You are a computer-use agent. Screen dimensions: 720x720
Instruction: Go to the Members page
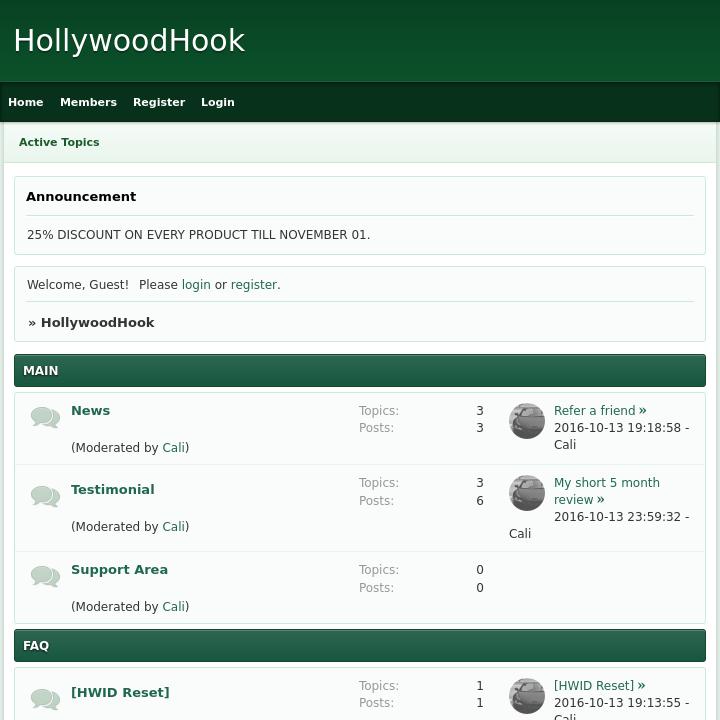point(88,102)
